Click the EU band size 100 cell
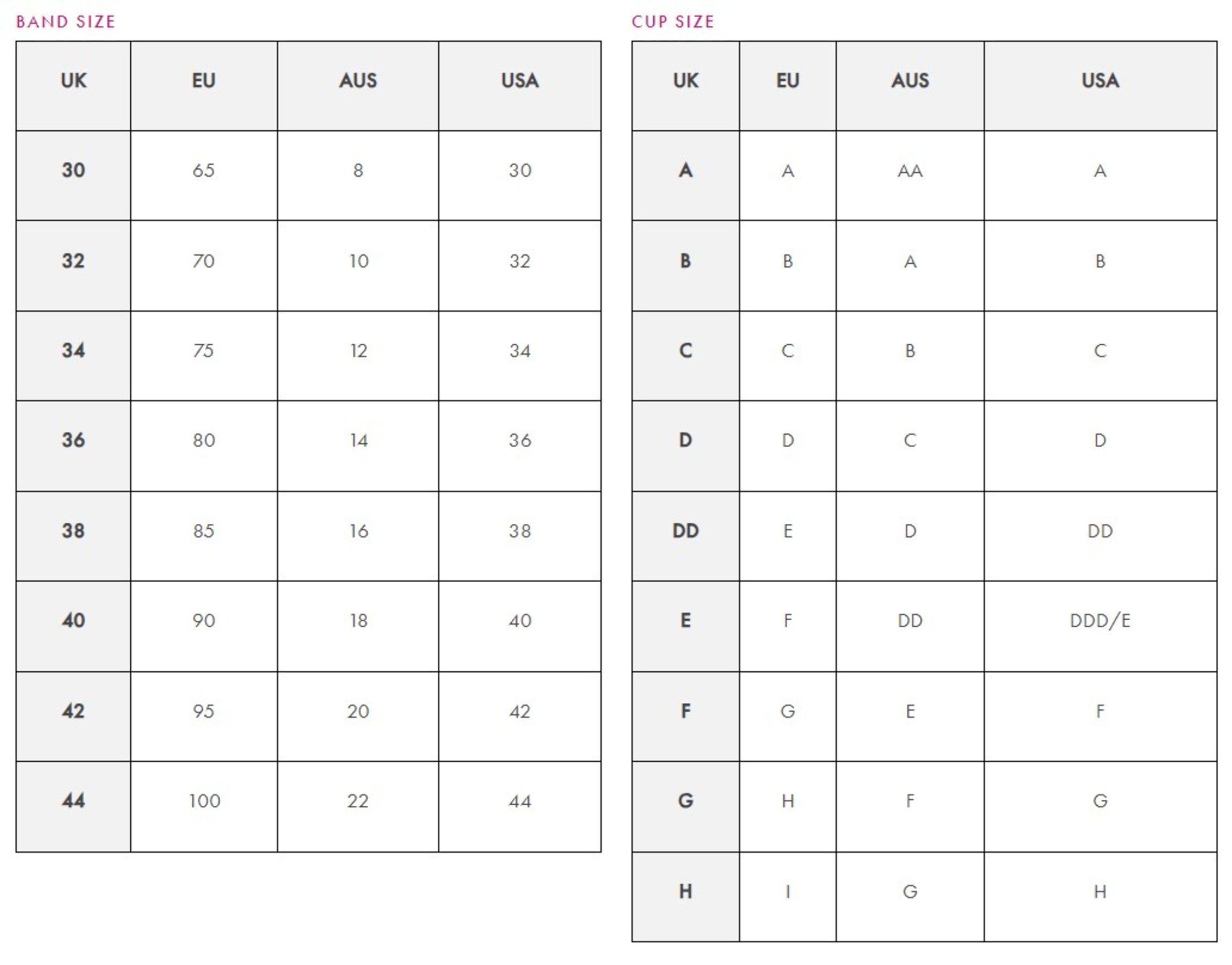 pyautogui.click(x=204, y=800)
